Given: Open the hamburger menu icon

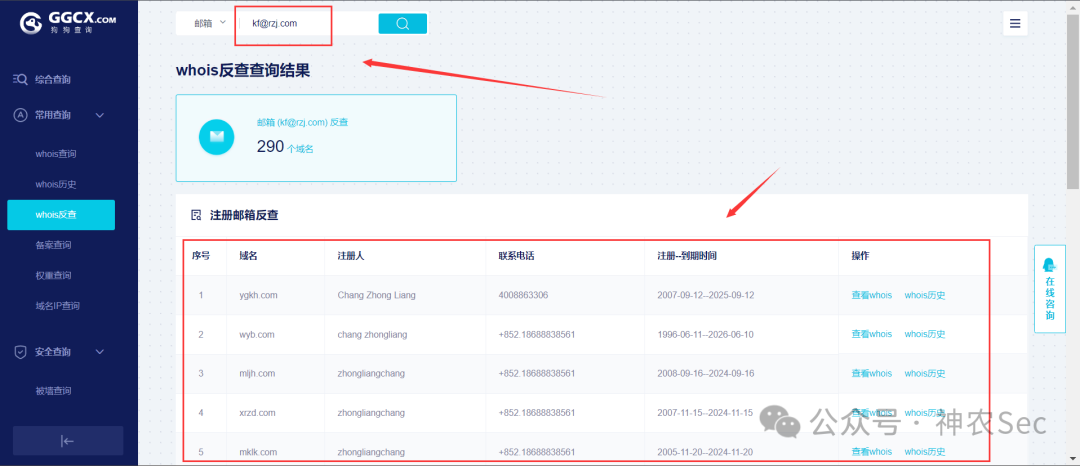Looking at the screenshot, I should 1015,23.
